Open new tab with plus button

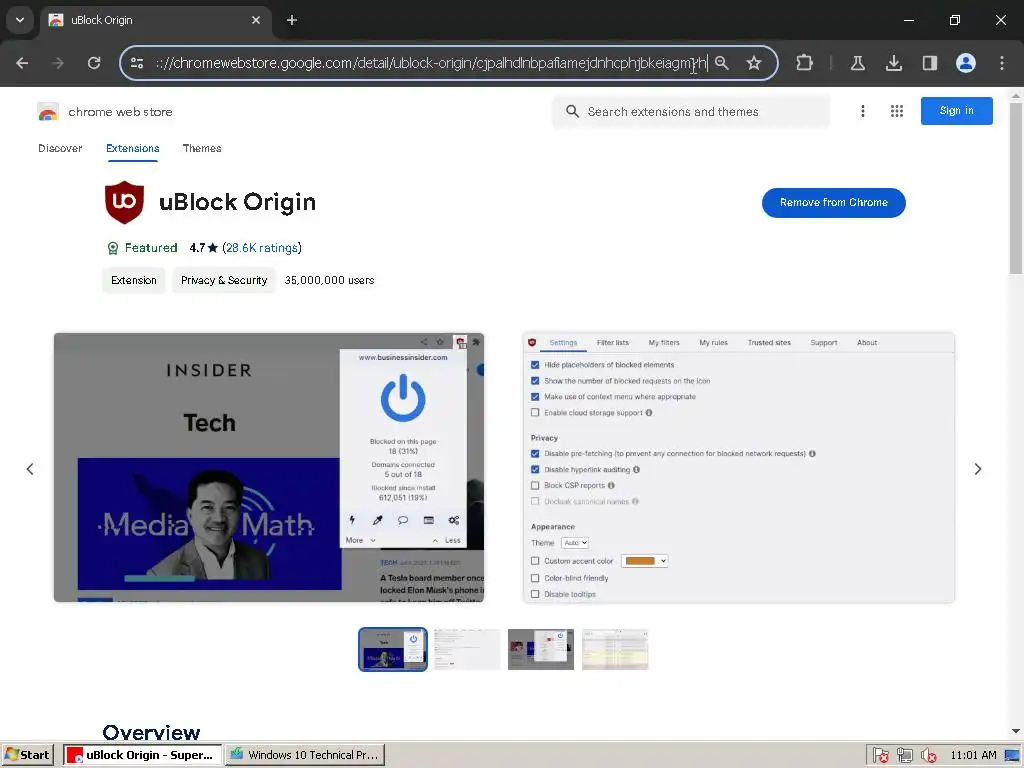[292, 20]
